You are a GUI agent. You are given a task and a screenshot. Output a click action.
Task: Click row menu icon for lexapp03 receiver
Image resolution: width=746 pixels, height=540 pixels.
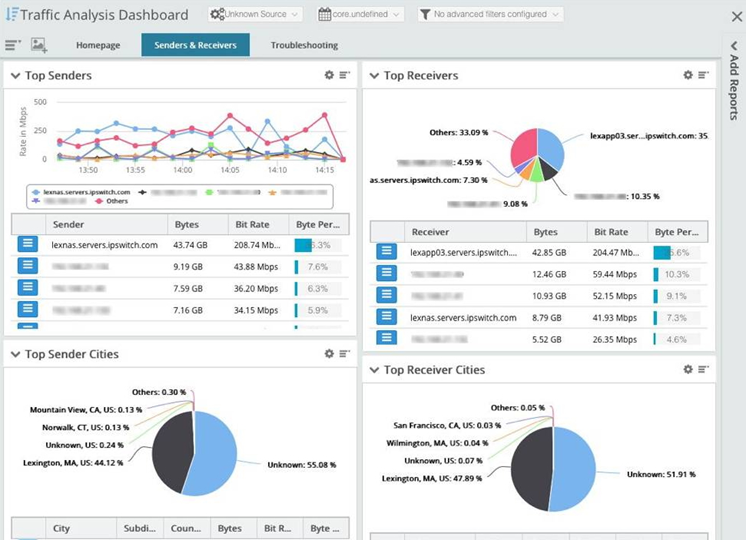(386, 252)
